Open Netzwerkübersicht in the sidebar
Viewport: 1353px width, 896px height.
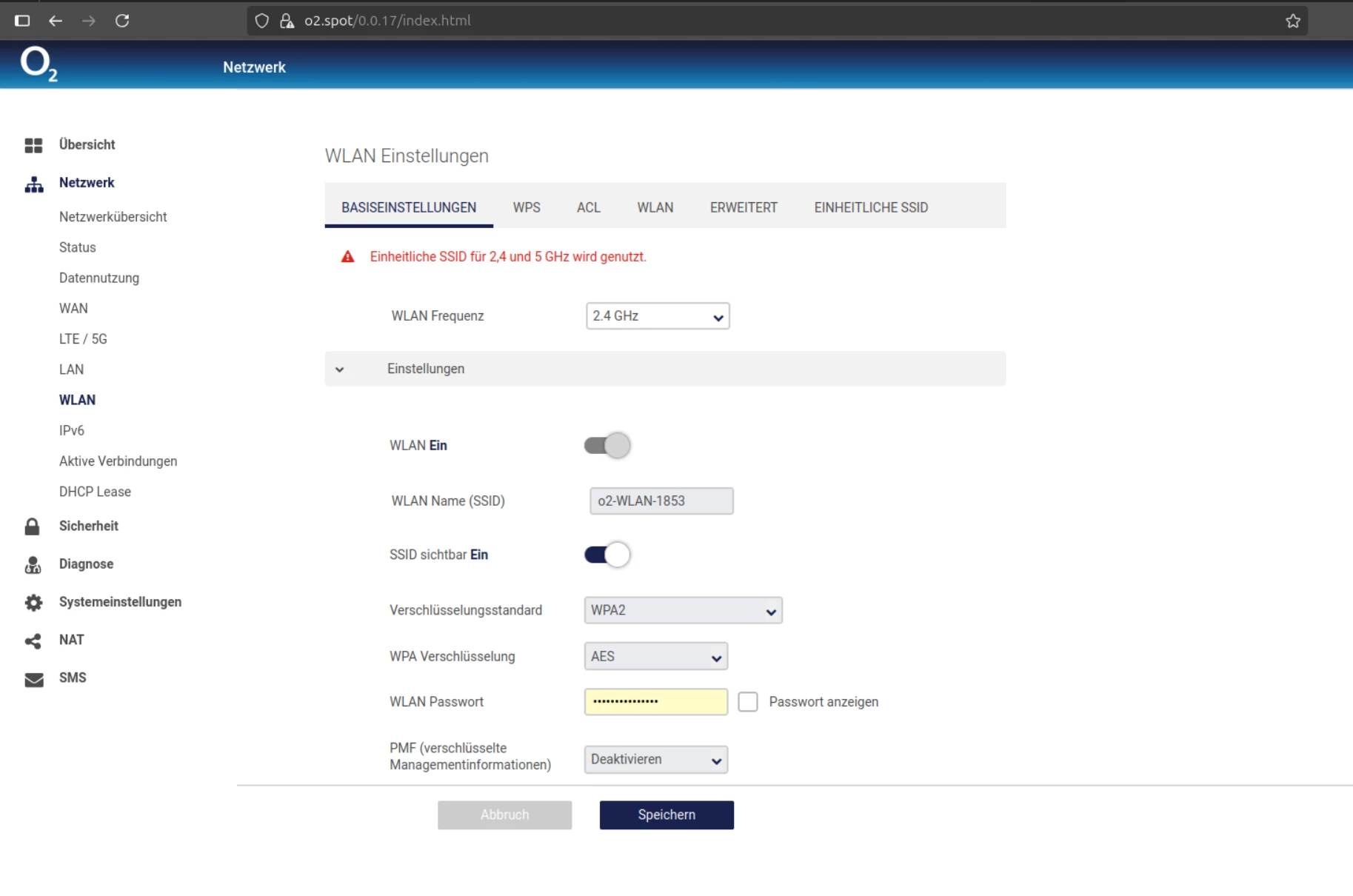pos(113,217)
